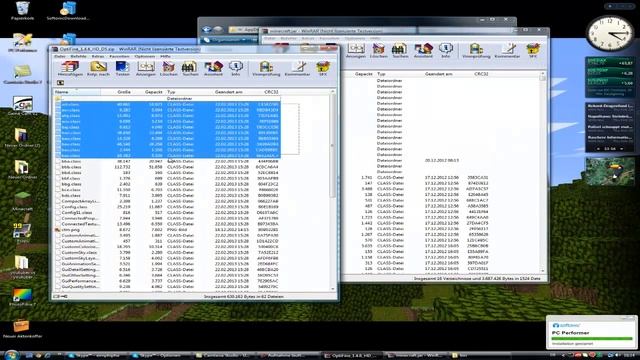This screenshot has width=640, height=360.
Task: Open the Optionen menu in OptiFine window
Action: (145, 56)
